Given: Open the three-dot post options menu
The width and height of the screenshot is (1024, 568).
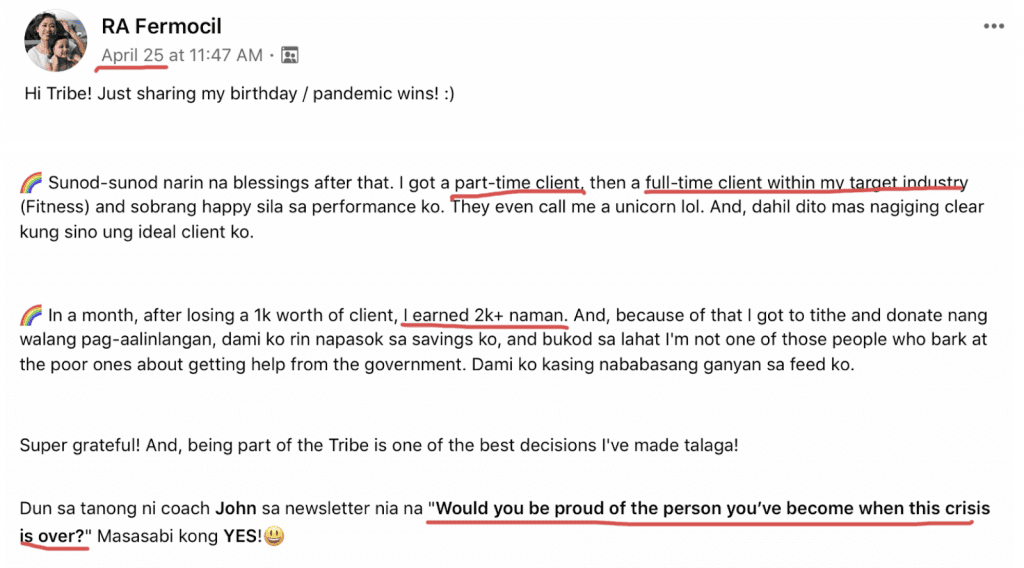Looking at the screenshot, I should (993, 26).
